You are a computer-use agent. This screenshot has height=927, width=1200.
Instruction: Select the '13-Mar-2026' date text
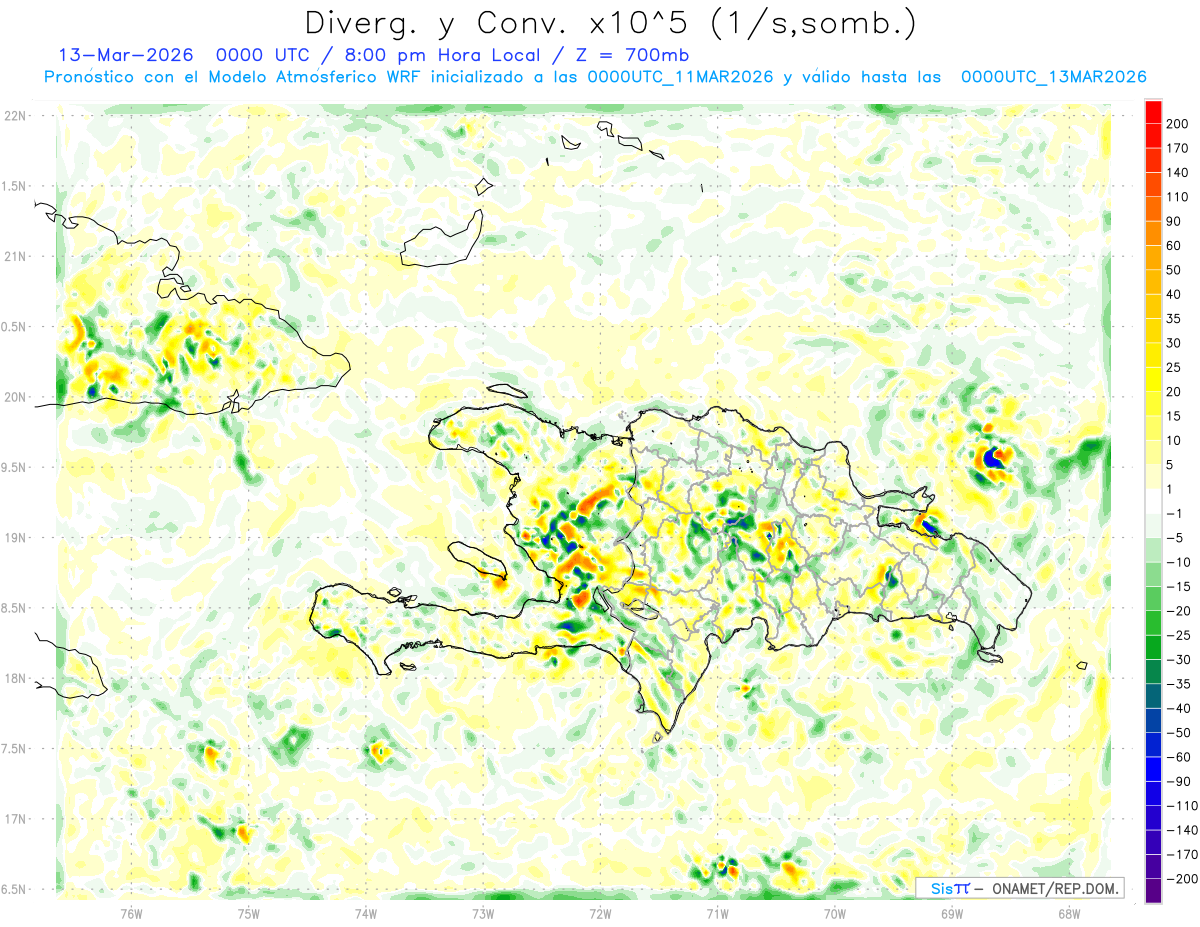click(126, 55)
